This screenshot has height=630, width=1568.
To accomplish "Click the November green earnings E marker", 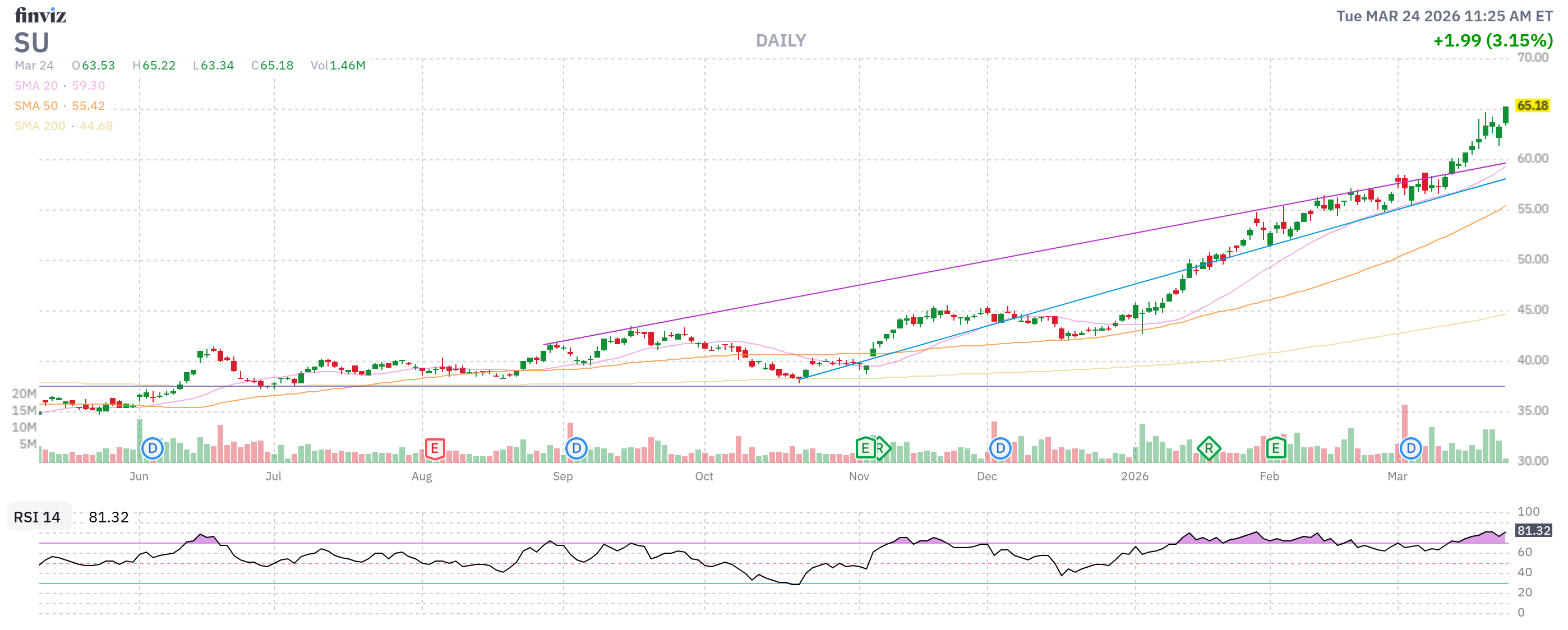I will tap(864, 449).
